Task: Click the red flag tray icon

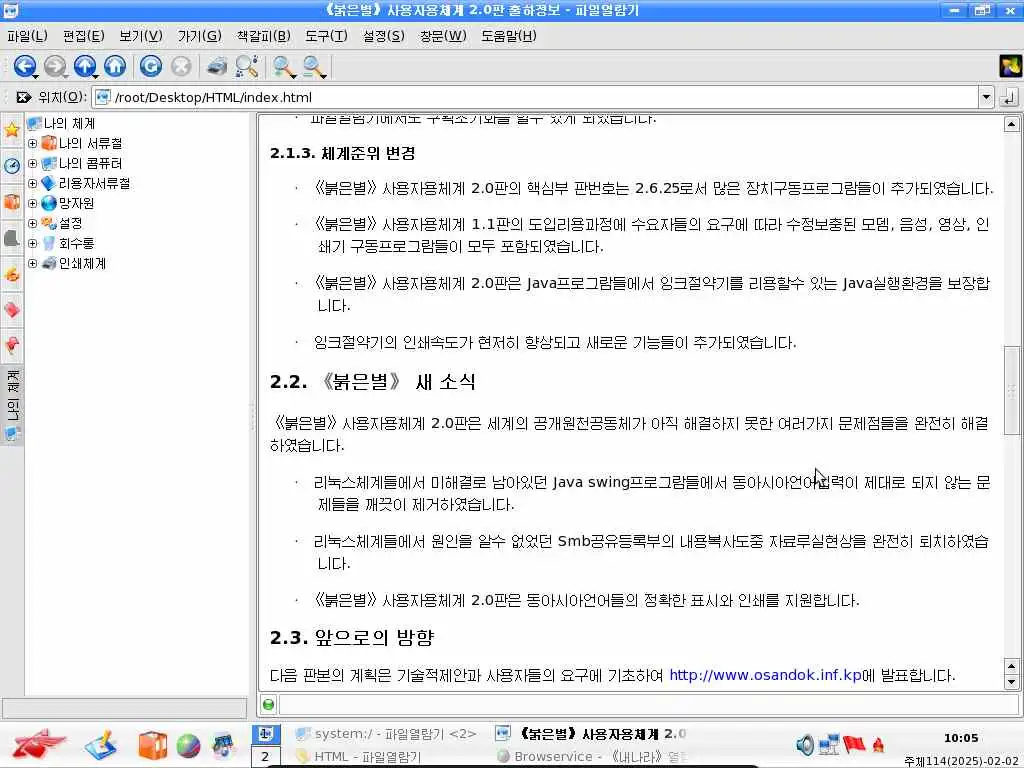Action: pos(854,744)
